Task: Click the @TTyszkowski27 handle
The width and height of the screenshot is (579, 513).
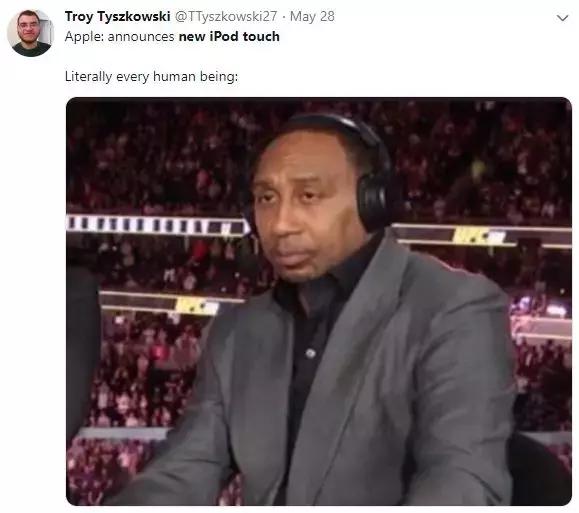Action: 226,16
